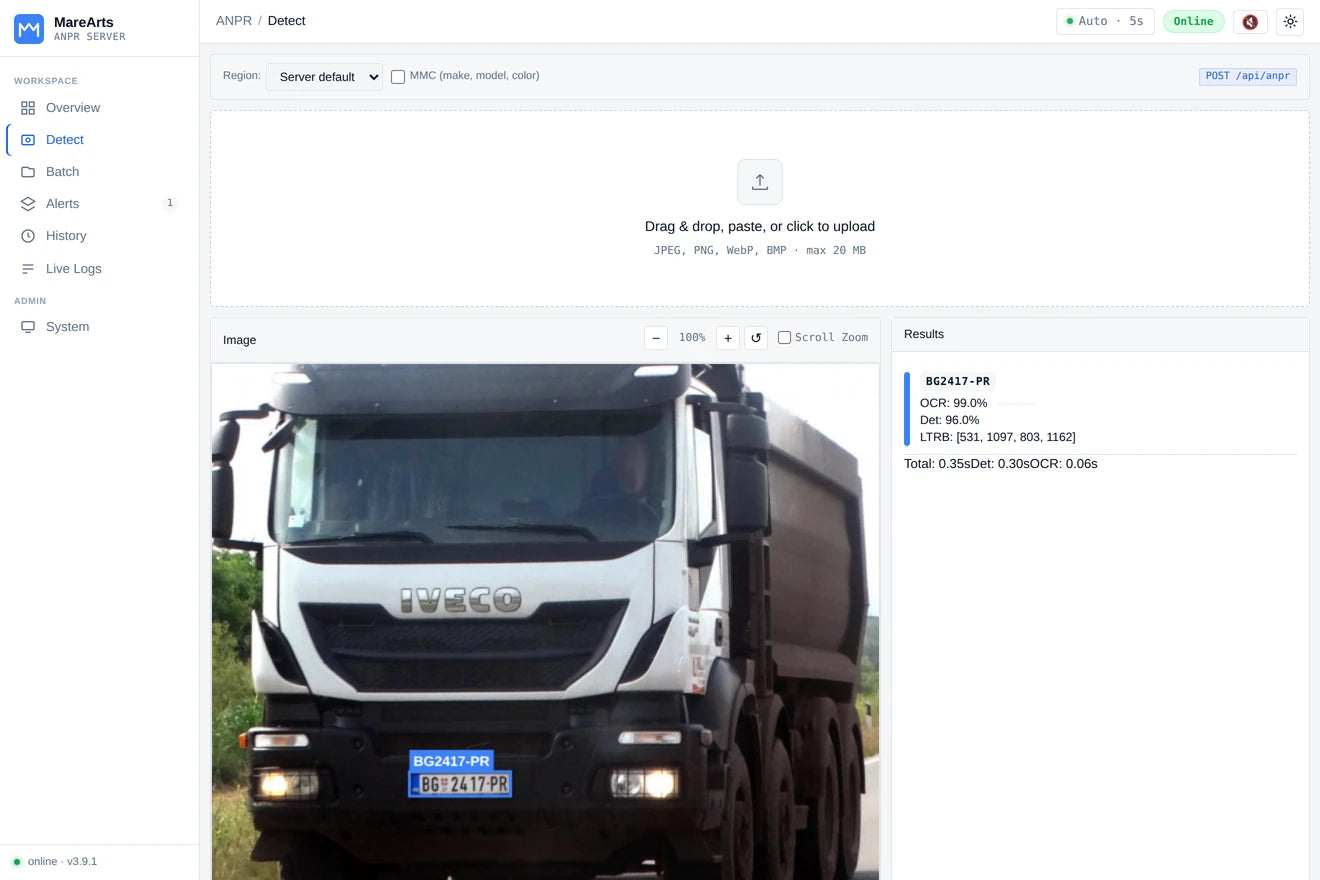Click the Auto 5s refresh button
Viewport: 1320px width, 880px height.
pyautogui.click(x=1105, y=21)
